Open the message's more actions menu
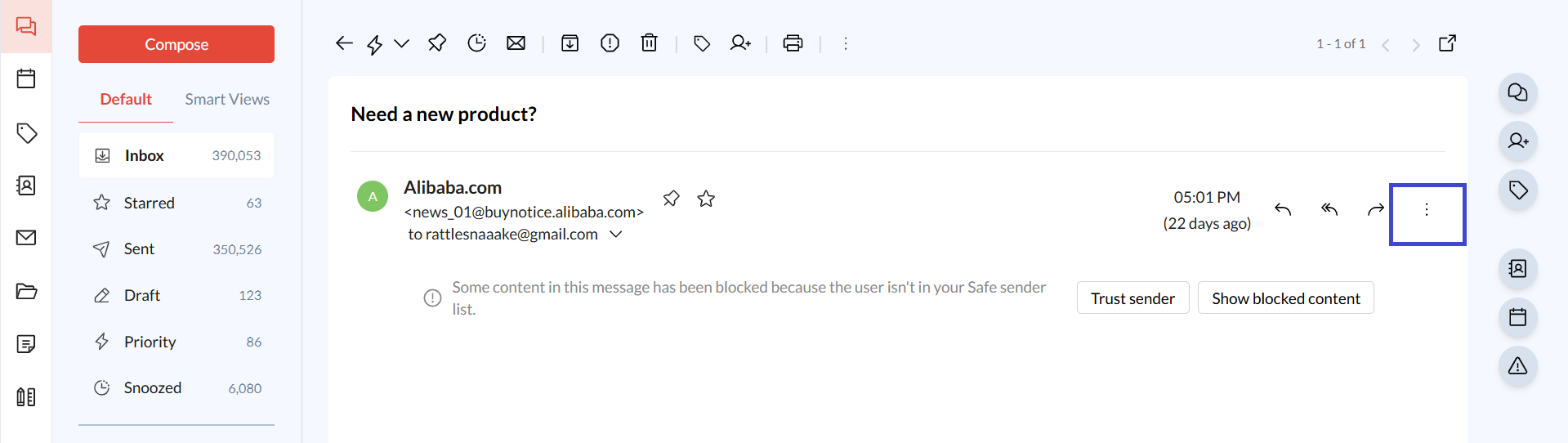Screen dimensions: 1568x443 (1427, 210)
